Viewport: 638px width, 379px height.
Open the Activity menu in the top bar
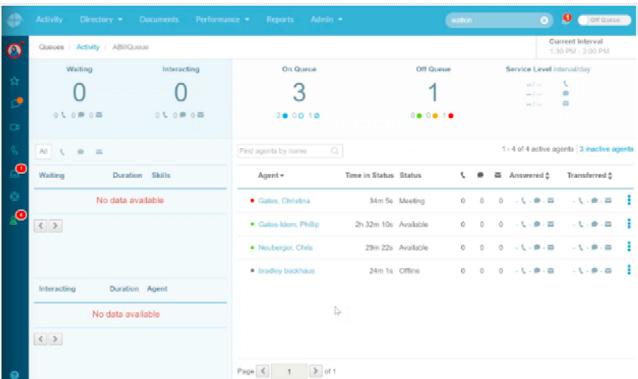(x=49, y=20)
